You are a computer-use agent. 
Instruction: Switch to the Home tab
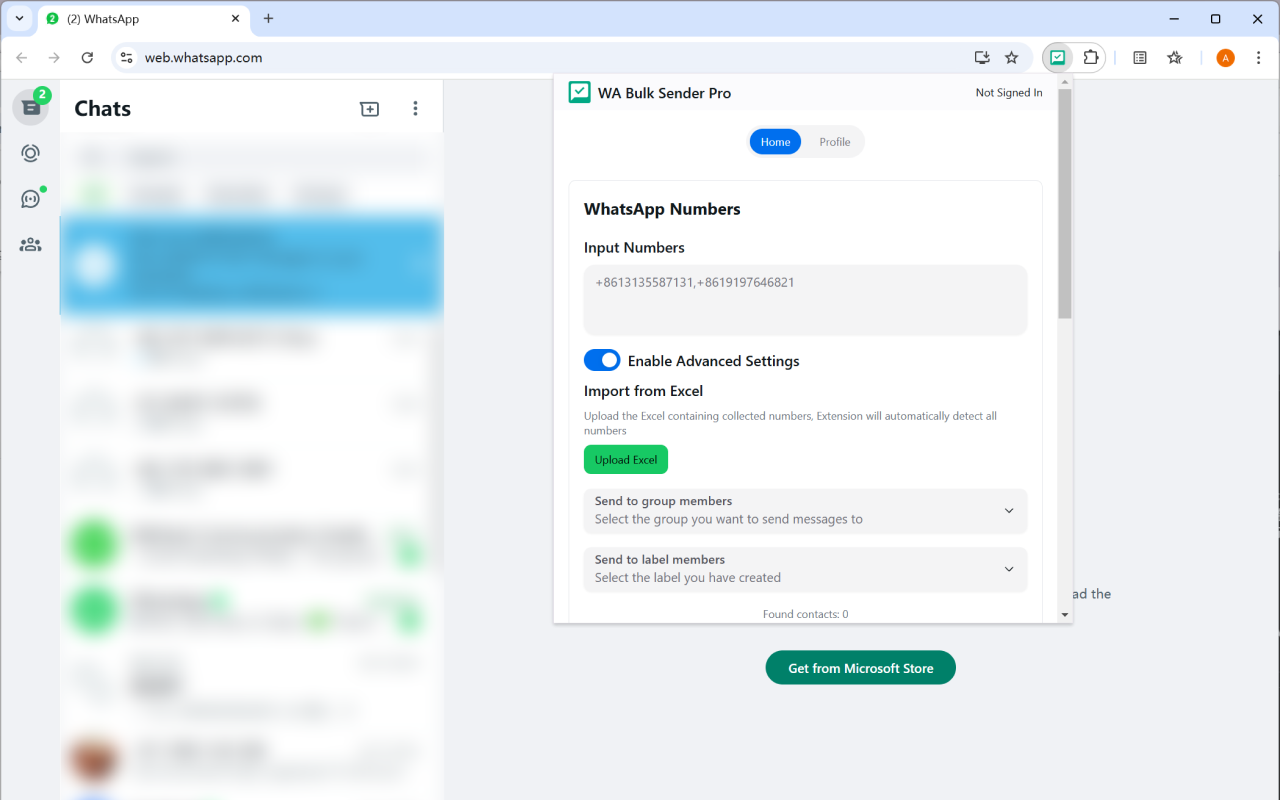click(x=775, y=142)
